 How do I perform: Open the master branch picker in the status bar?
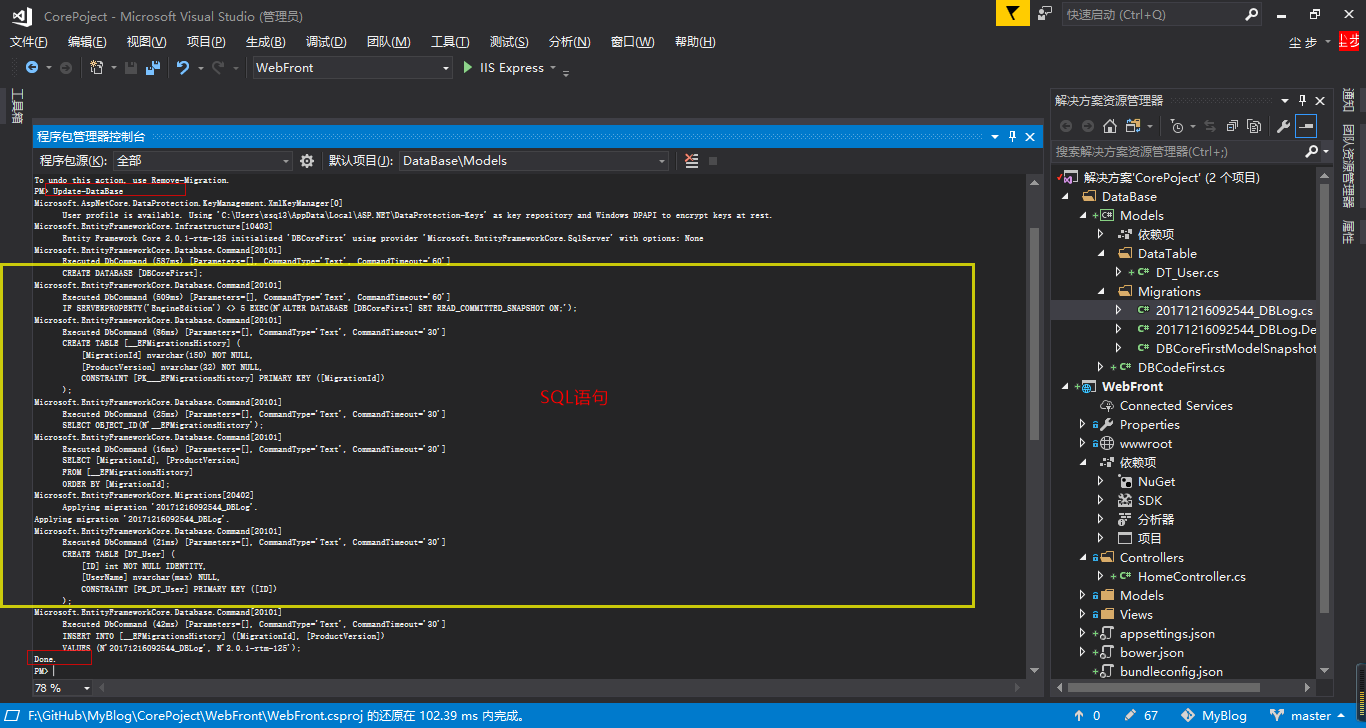1308,716
